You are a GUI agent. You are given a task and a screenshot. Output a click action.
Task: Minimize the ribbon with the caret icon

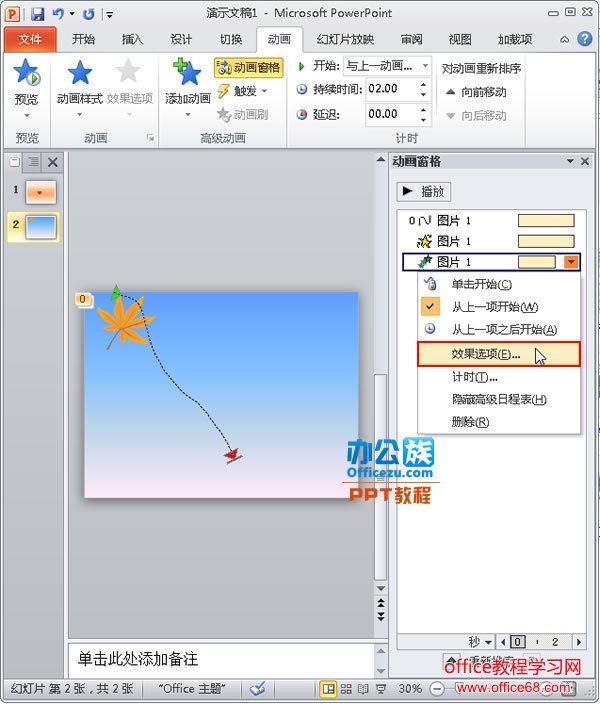565,40
